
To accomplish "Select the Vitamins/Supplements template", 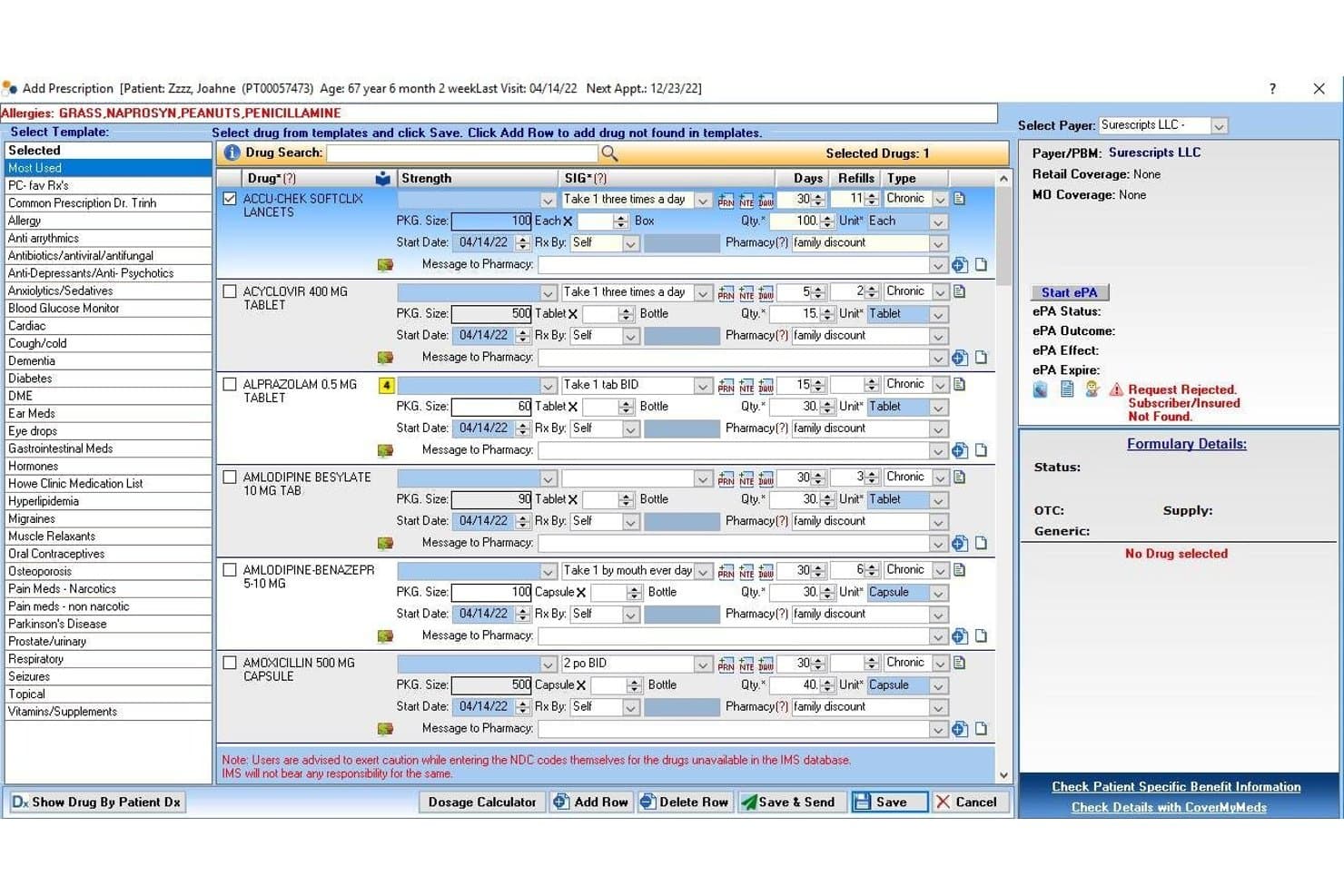I will coord(108,712).
